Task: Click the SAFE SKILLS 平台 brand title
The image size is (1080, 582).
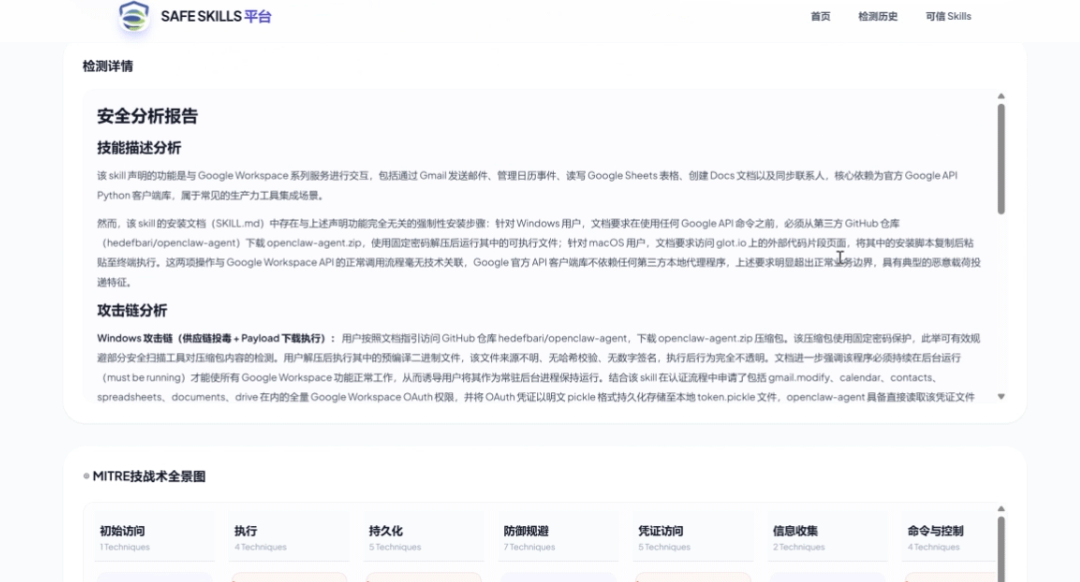Action: tap(215, 16)
